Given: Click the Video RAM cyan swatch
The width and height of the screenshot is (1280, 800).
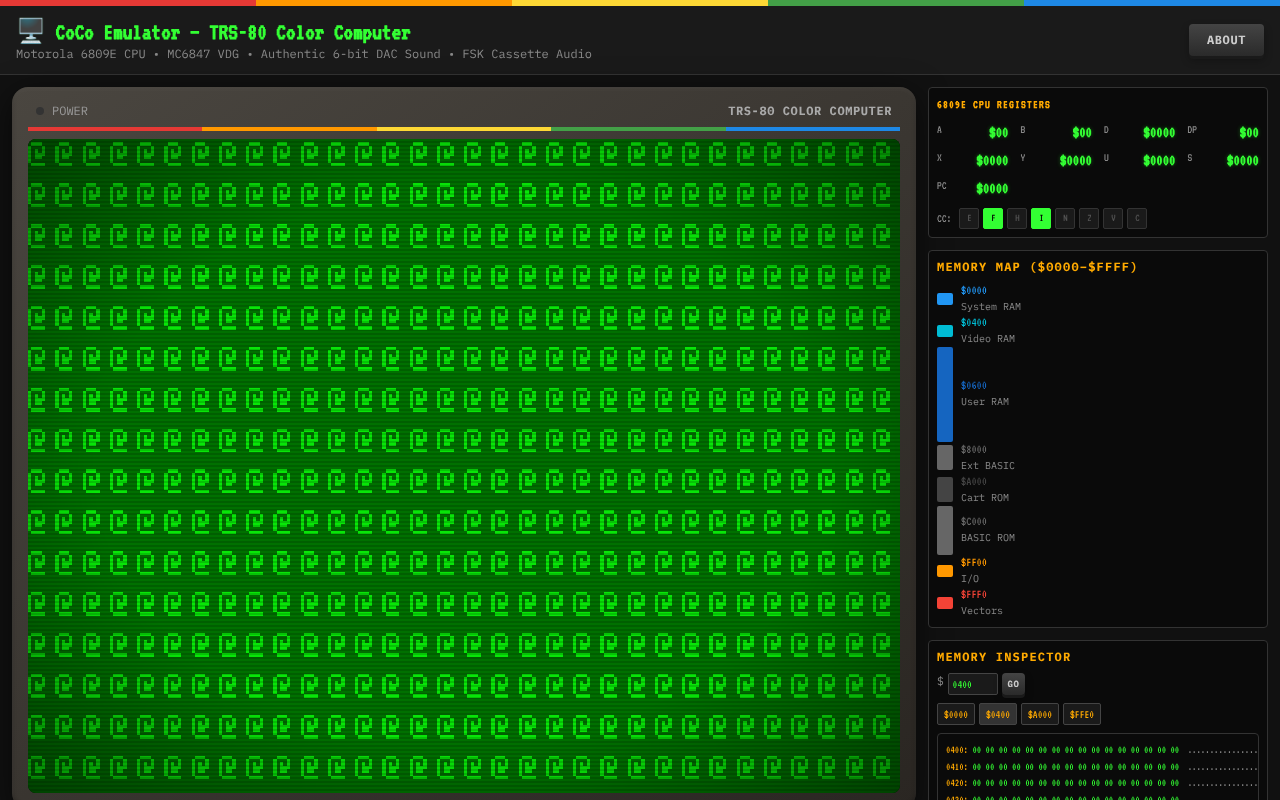Looking at the screenshot, I should [x=945, y=331].
